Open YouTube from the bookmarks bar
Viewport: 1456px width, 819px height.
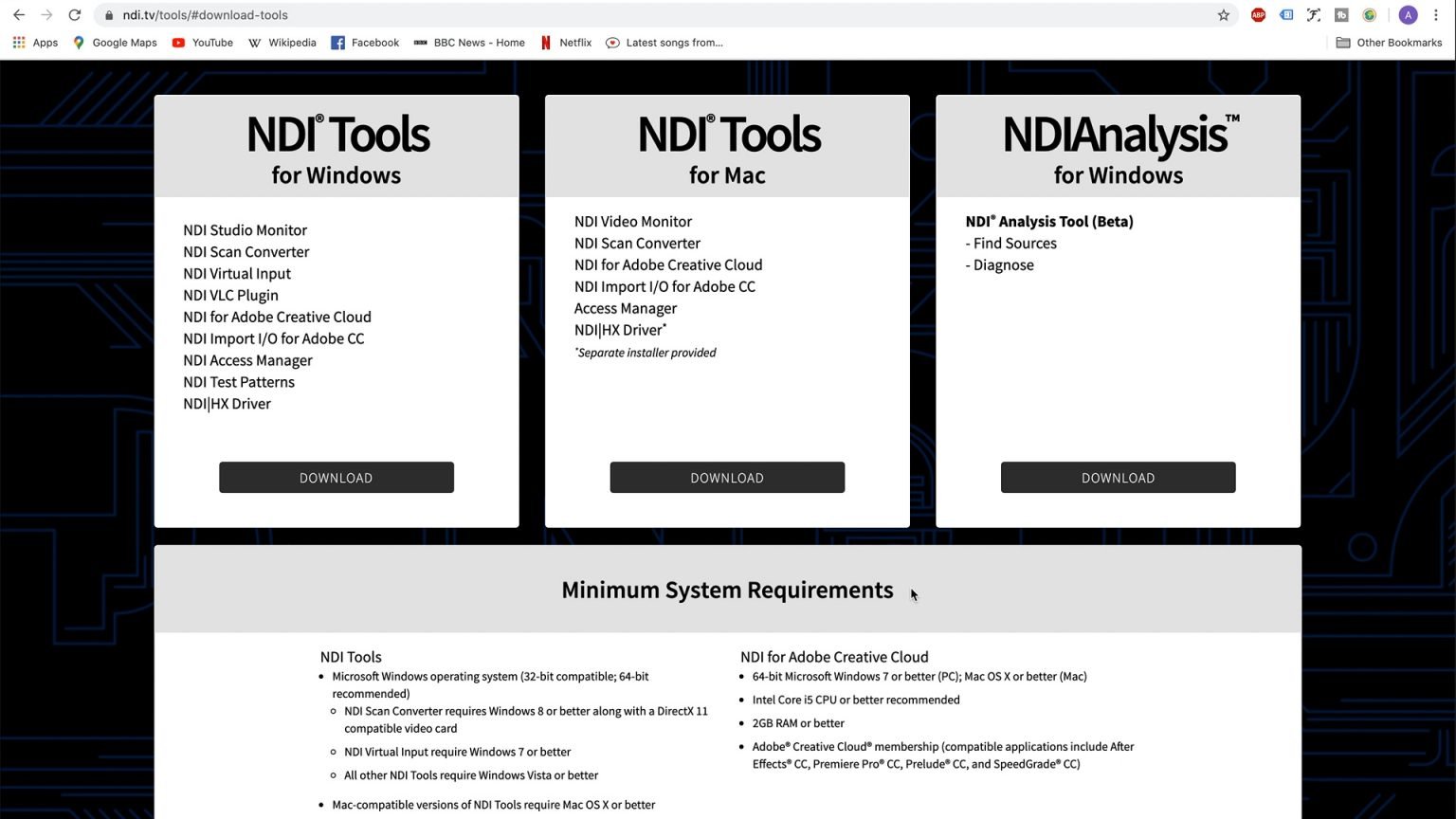click(x=202, y=42)
